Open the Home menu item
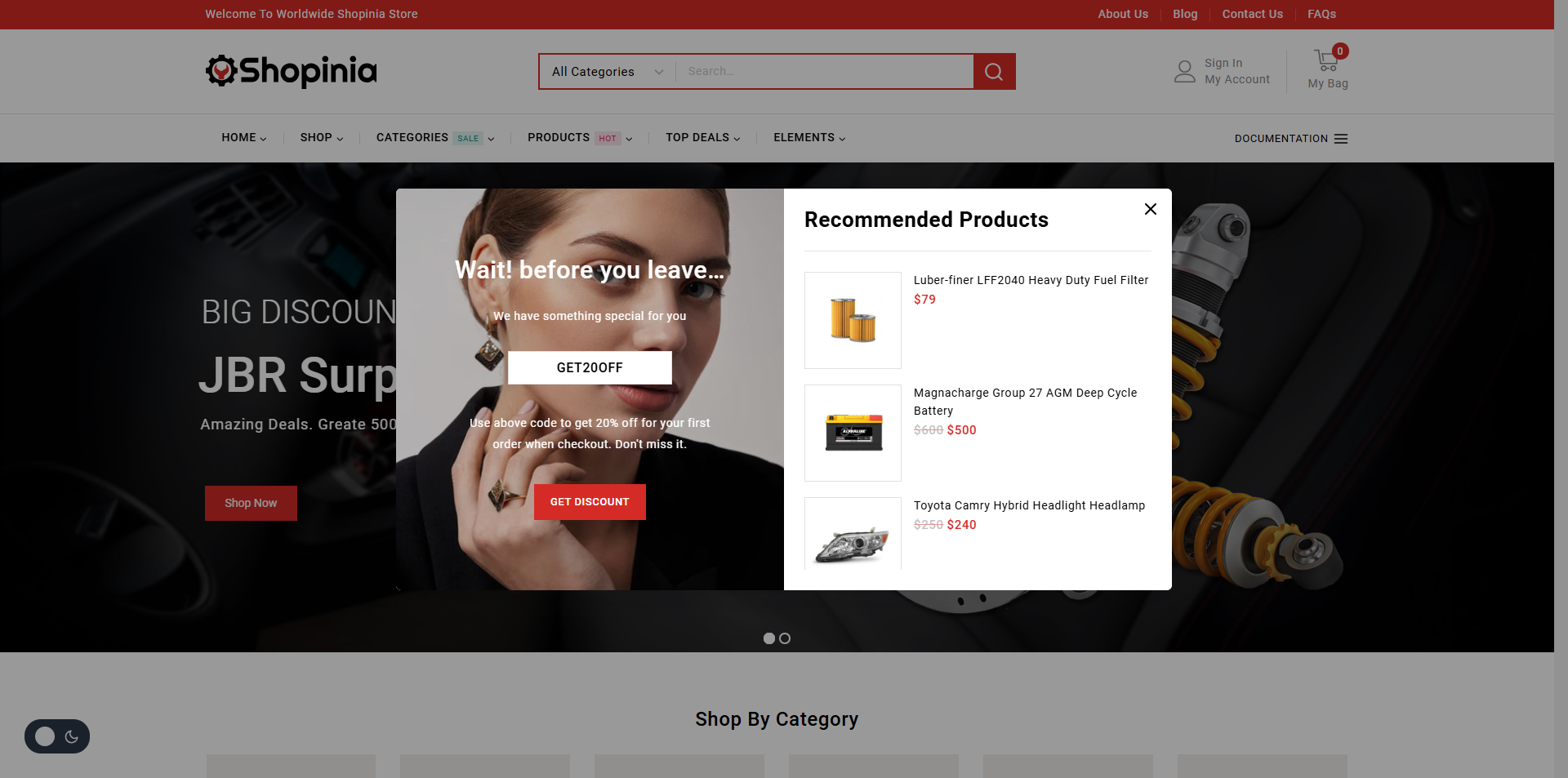 point(244,138)
